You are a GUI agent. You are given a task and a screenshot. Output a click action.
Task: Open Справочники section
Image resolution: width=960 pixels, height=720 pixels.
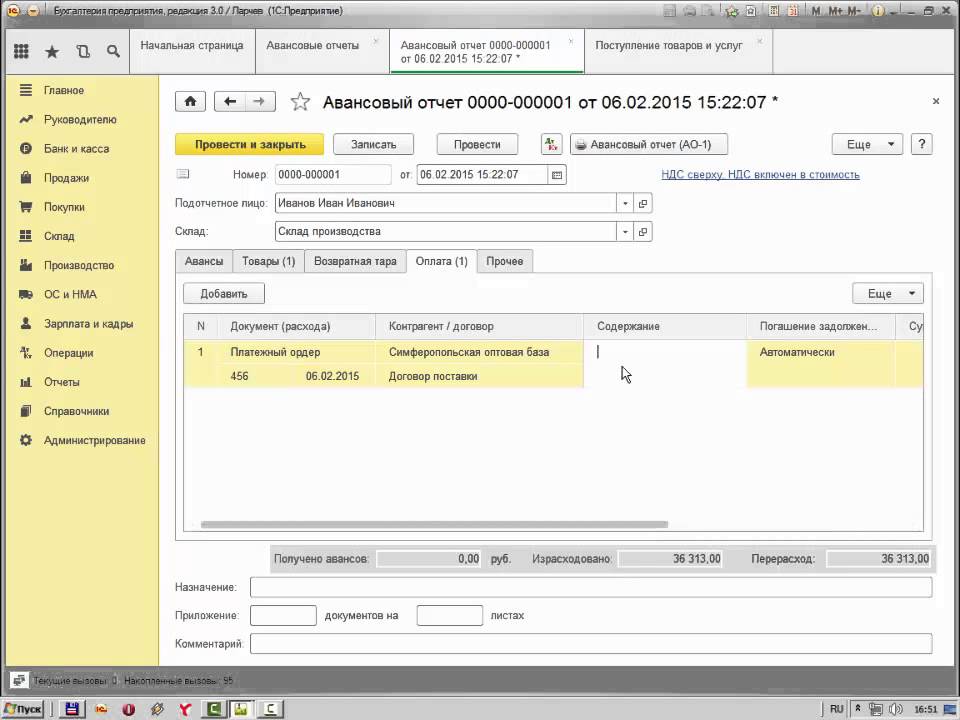coord(76,411)
